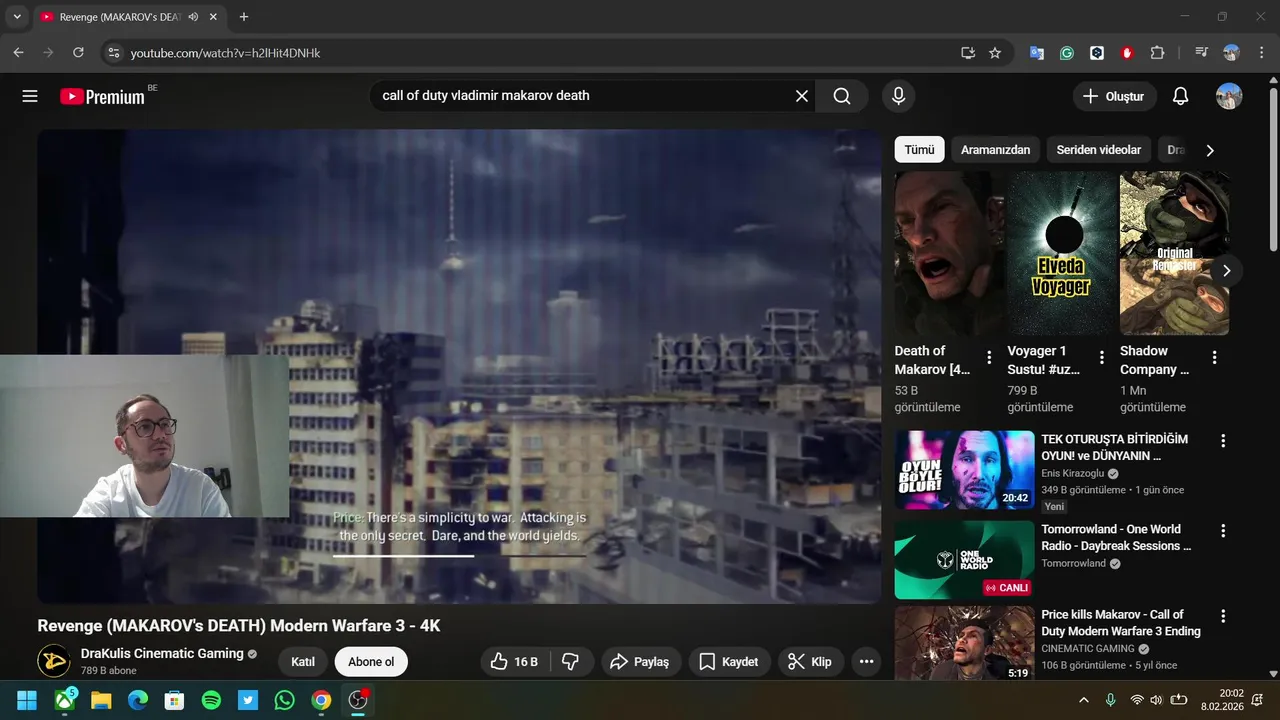Select the Aramanızdan filter chip

tap(995, 150)
